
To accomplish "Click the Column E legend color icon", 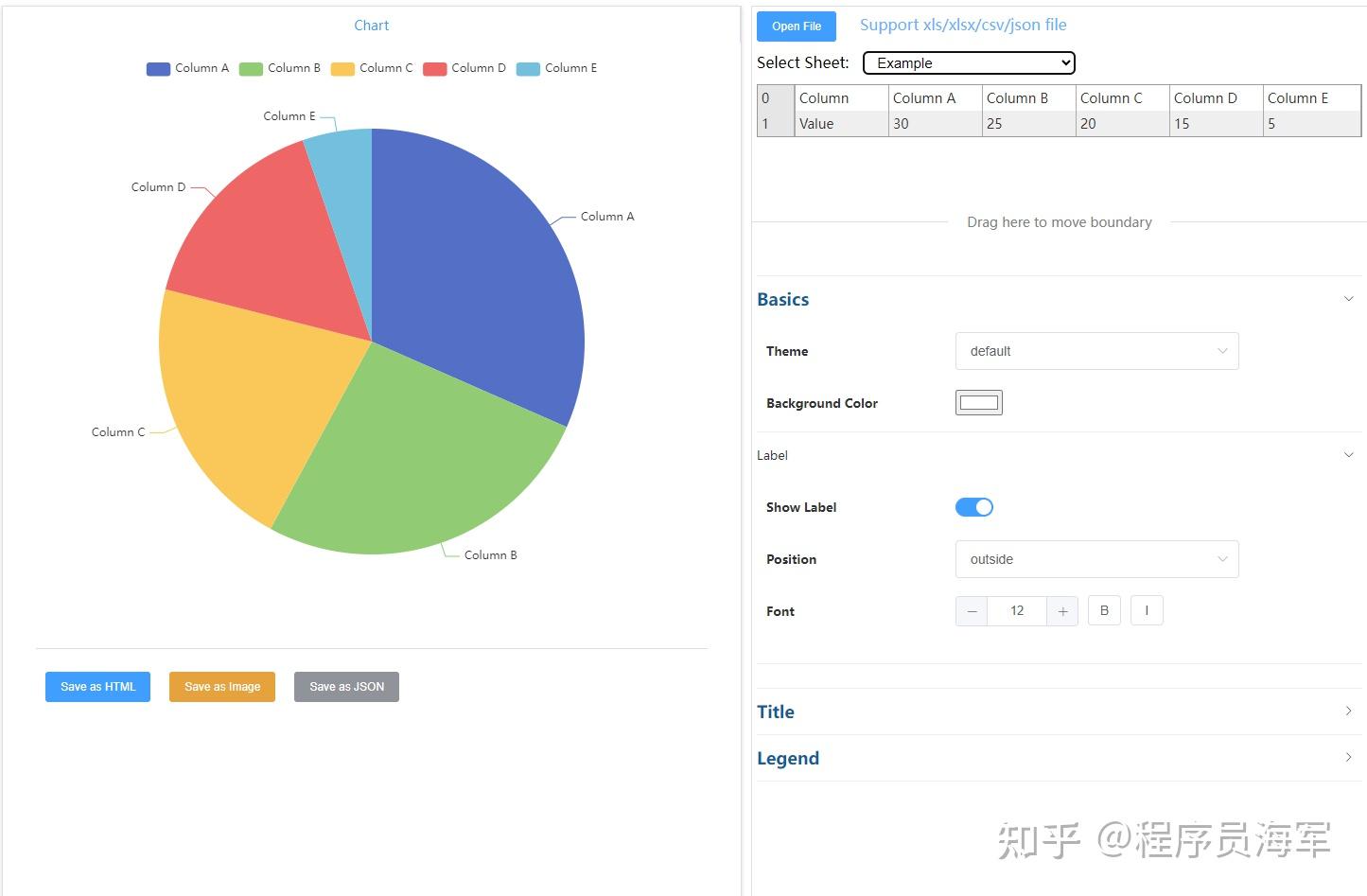I will click(x=528, y=69).
